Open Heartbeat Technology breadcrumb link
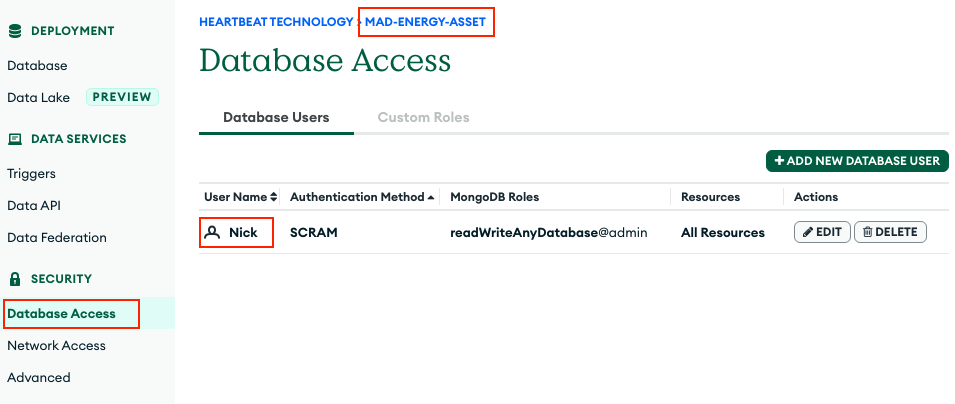This screenshot has height=404, width=955. 276,21
